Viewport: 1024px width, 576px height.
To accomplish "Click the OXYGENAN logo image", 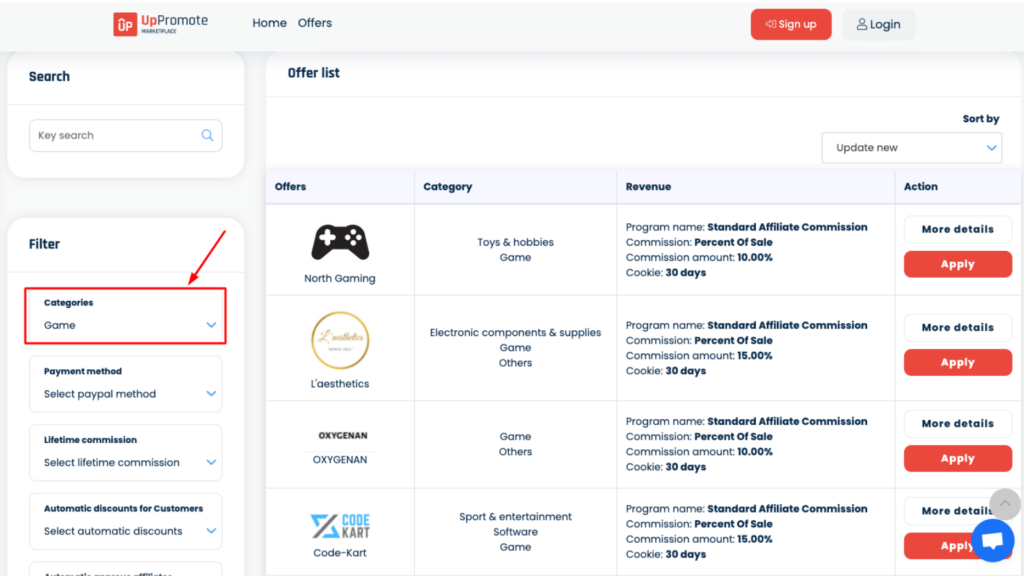I will [x=342, y=436].
